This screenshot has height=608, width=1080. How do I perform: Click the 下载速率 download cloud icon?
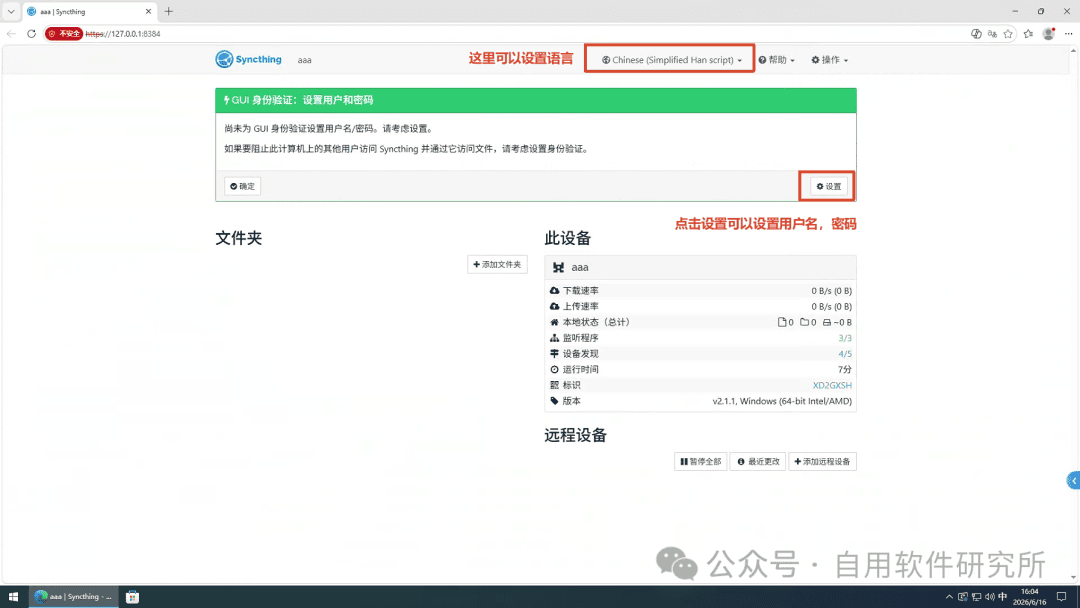554,291
